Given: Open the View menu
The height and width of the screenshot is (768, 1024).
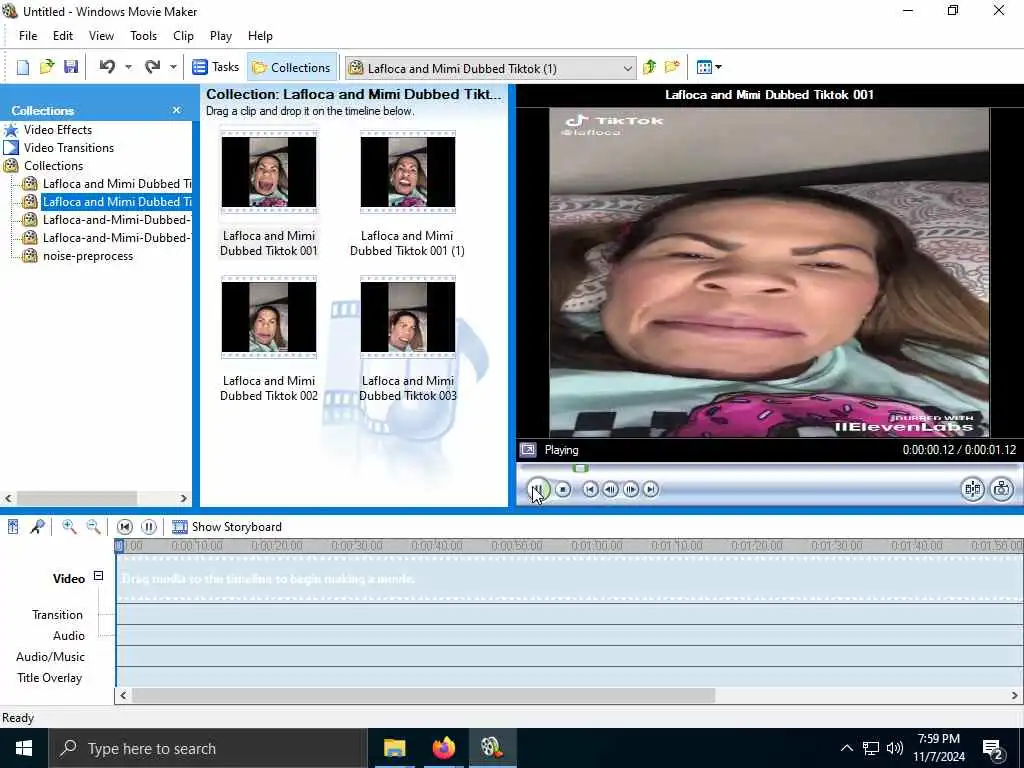Looking at the screenshot, I should [101, 36].
